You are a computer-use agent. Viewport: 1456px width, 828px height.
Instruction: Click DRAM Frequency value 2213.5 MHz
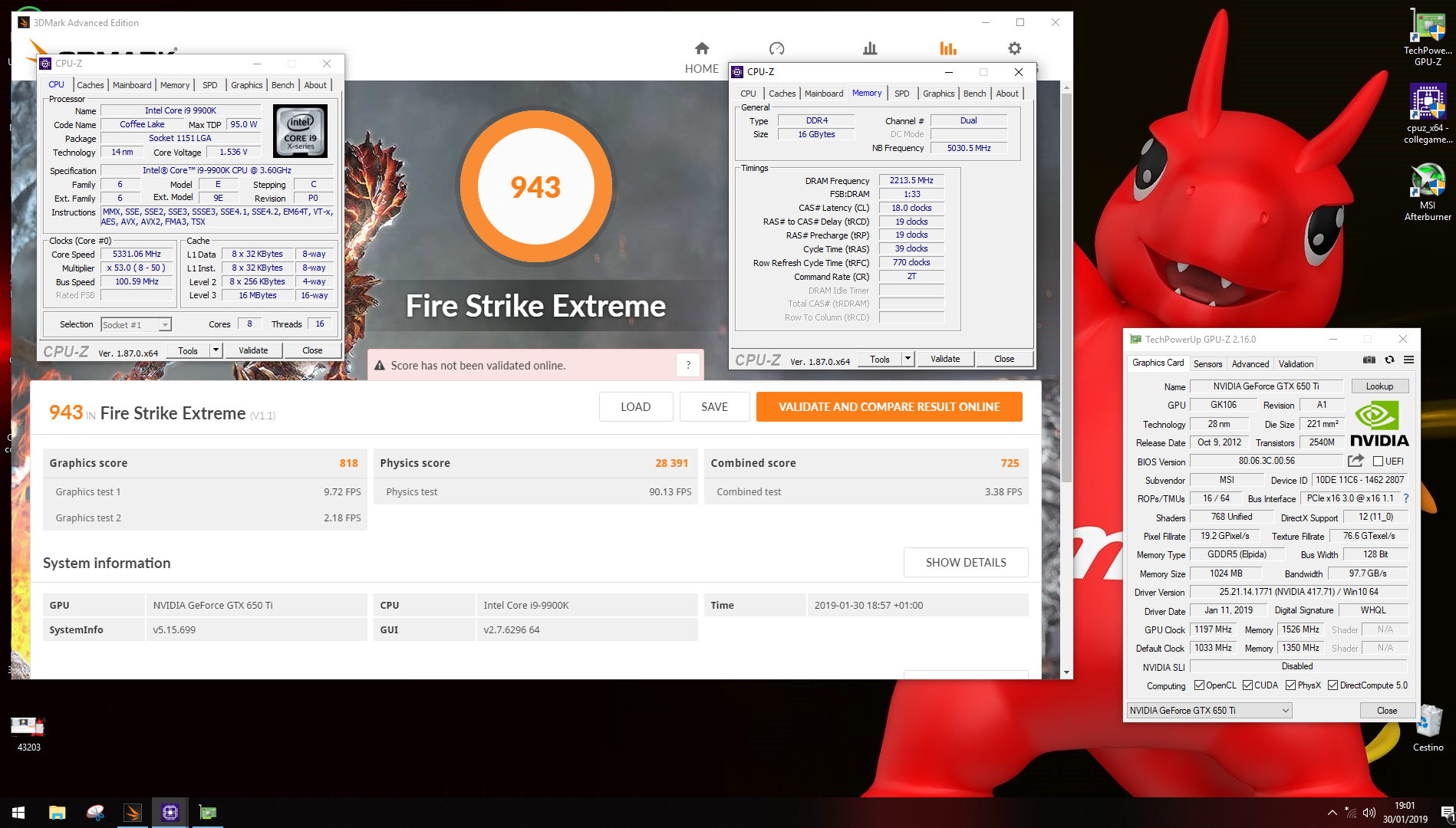click(x=911, y=180)
